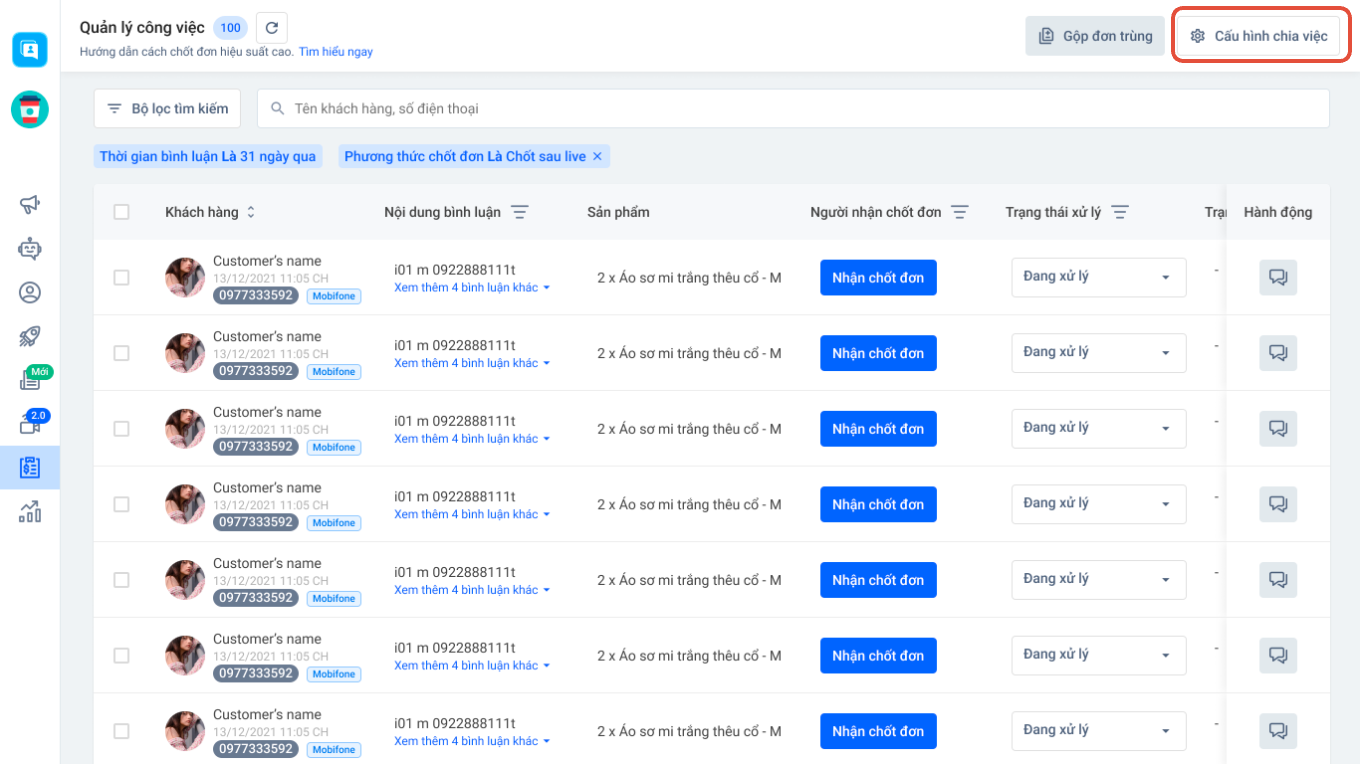The width and height of the screenshot is (1360, 764).
Task: Open the statistics chart icon in sidebar
Action: (x=30, y=512)
